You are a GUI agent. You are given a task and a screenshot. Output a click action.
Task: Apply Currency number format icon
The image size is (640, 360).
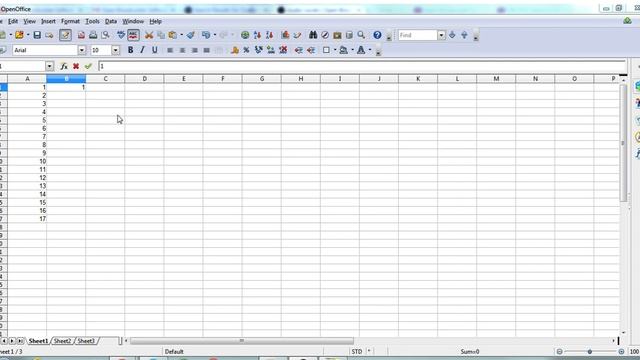click(235, 50)
